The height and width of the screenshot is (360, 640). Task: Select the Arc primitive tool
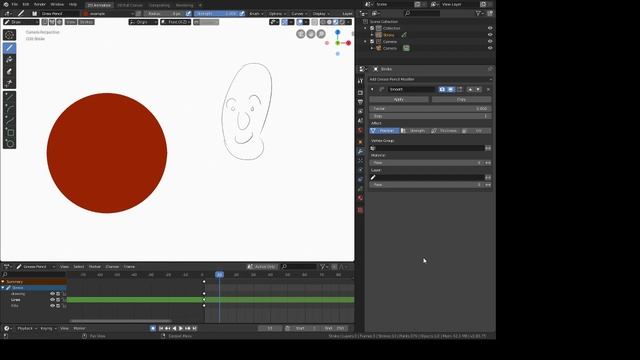click(x=9, y=109)
